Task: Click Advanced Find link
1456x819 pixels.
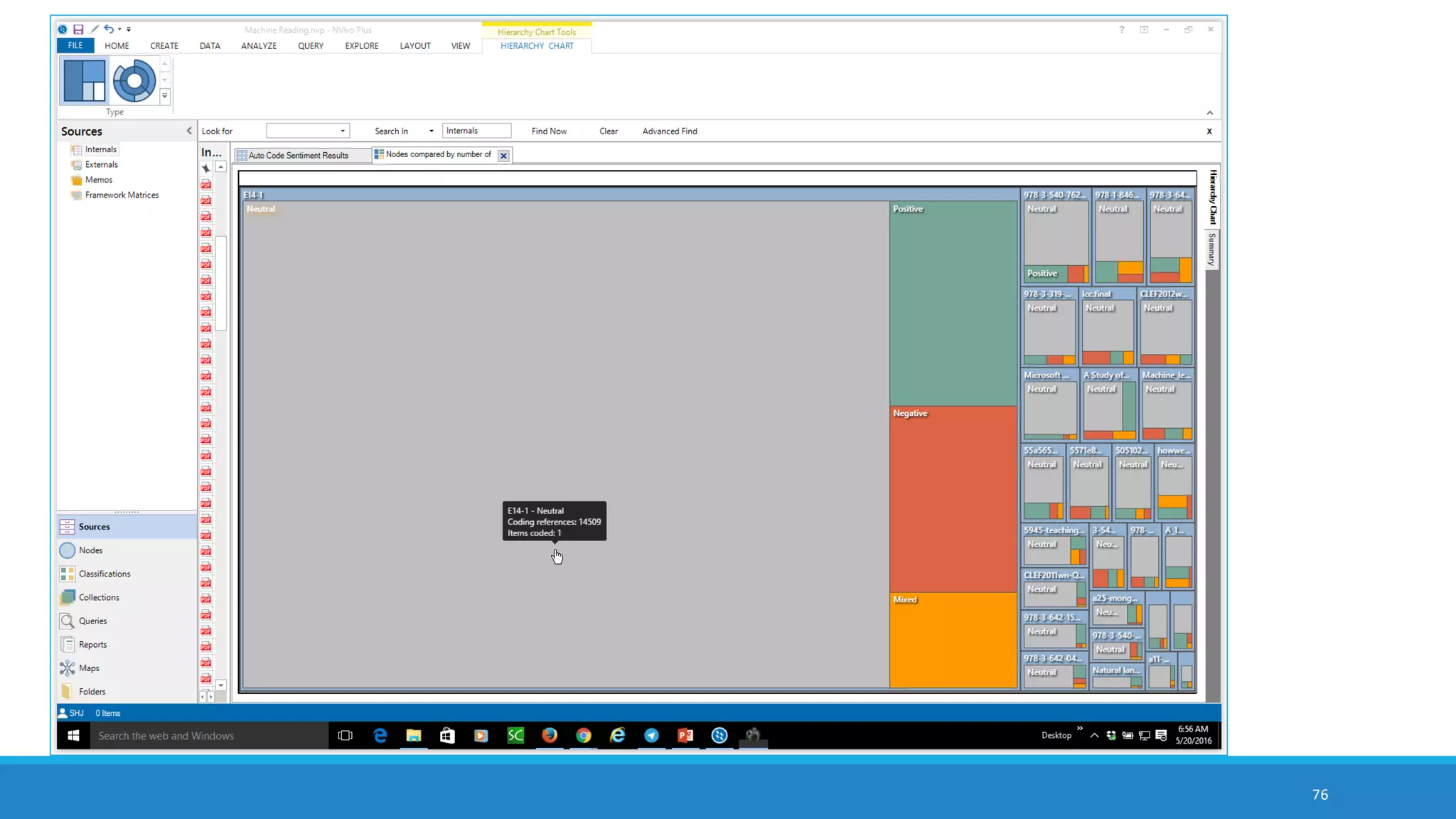Action: pyautogui.click(x=669, y=131)
